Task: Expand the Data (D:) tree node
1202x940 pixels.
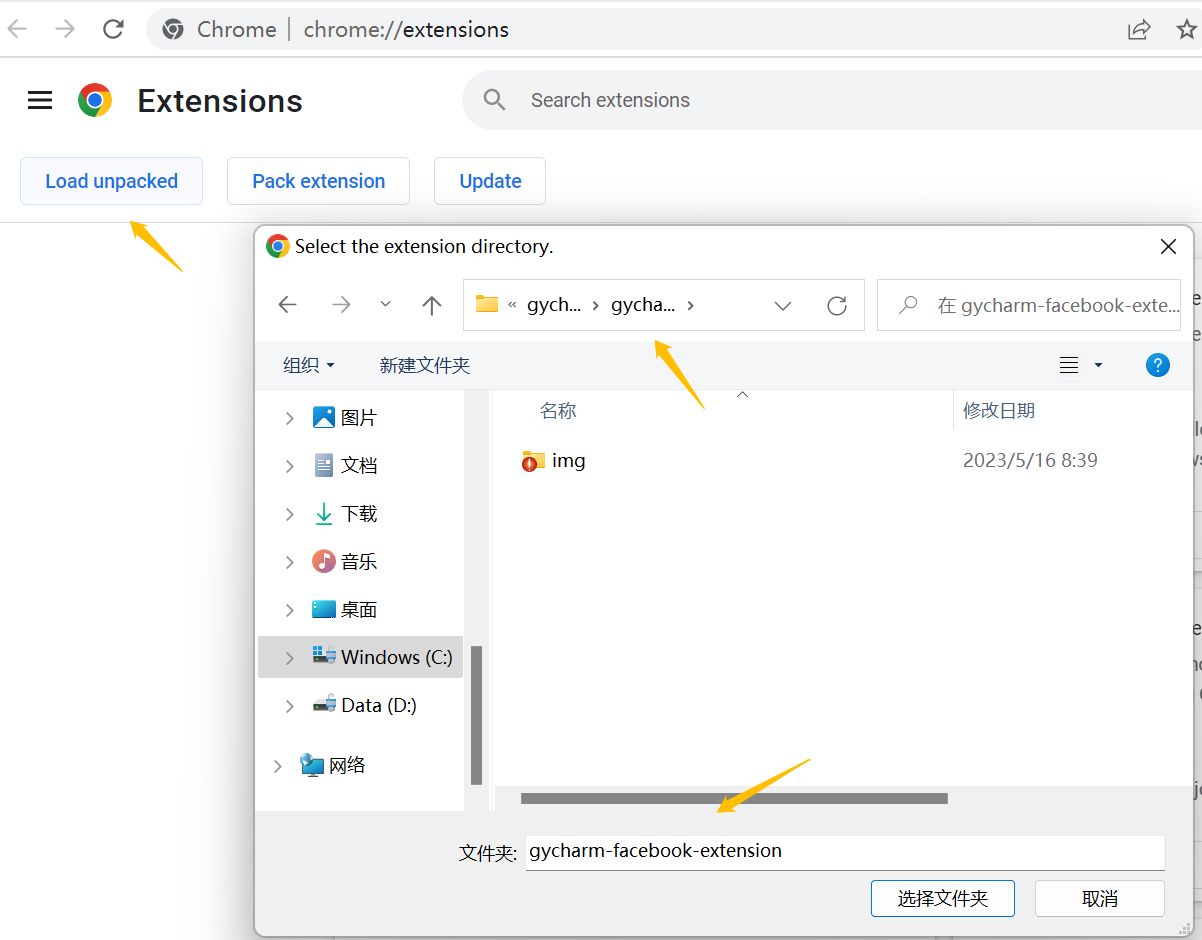Action: (289, 706)
